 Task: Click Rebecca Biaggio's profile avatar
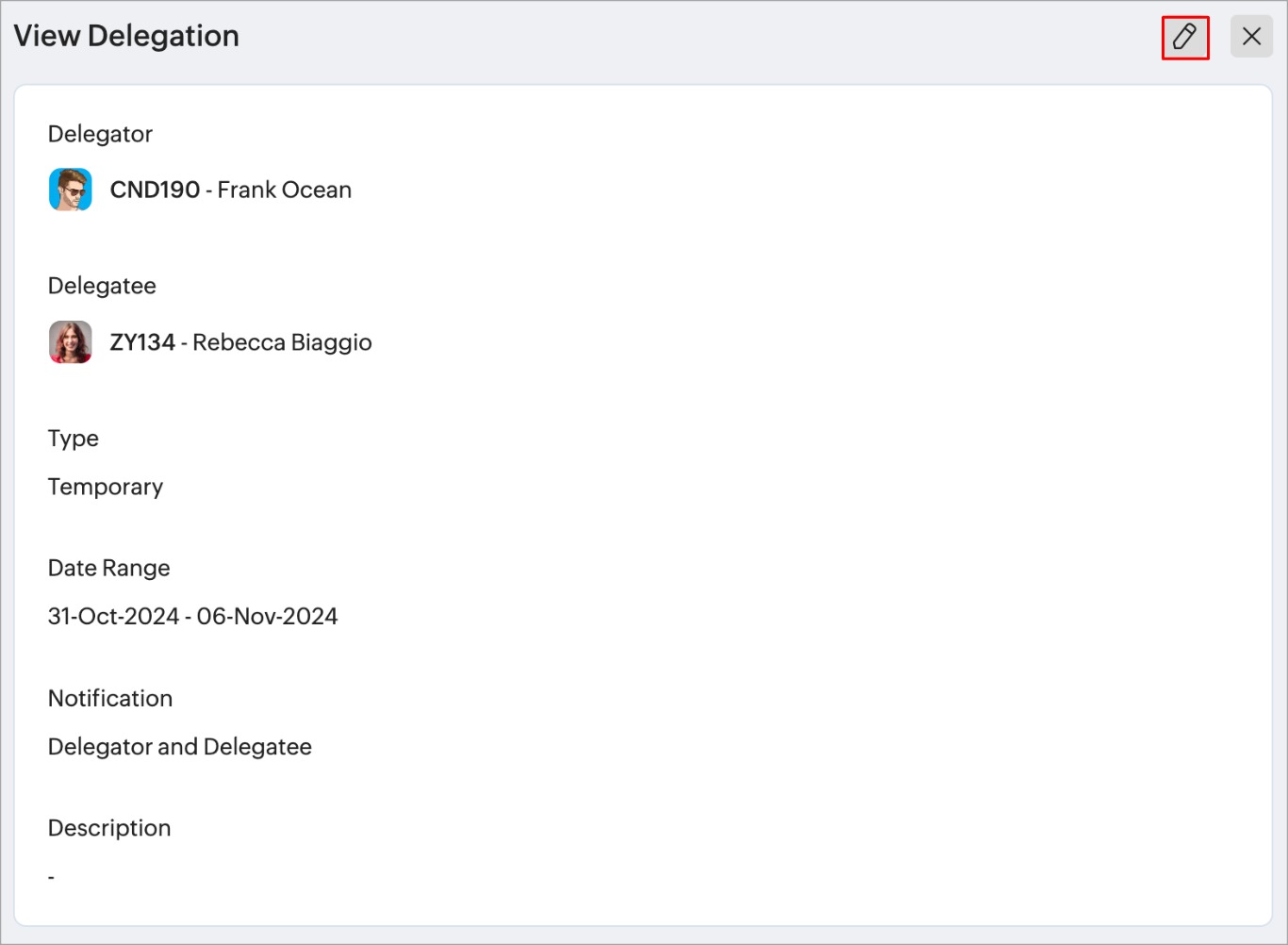pos(71,341)
